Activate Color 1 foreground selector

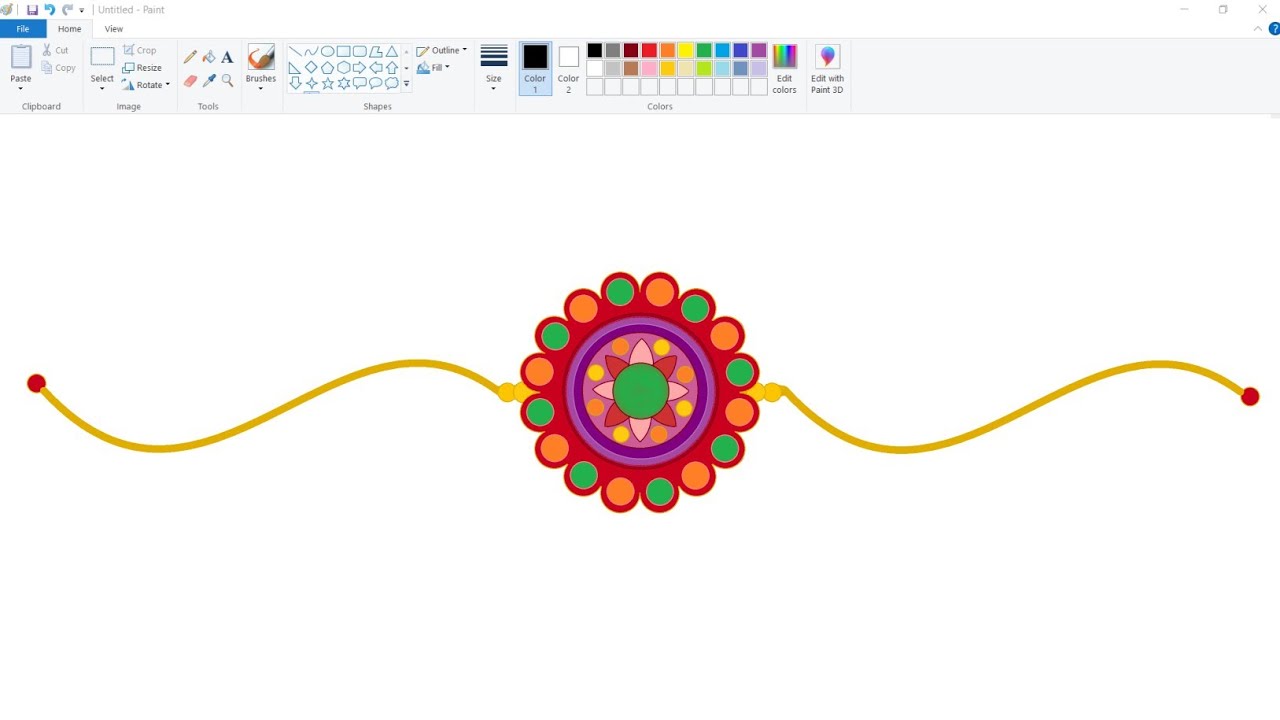(x=535, y=69)
